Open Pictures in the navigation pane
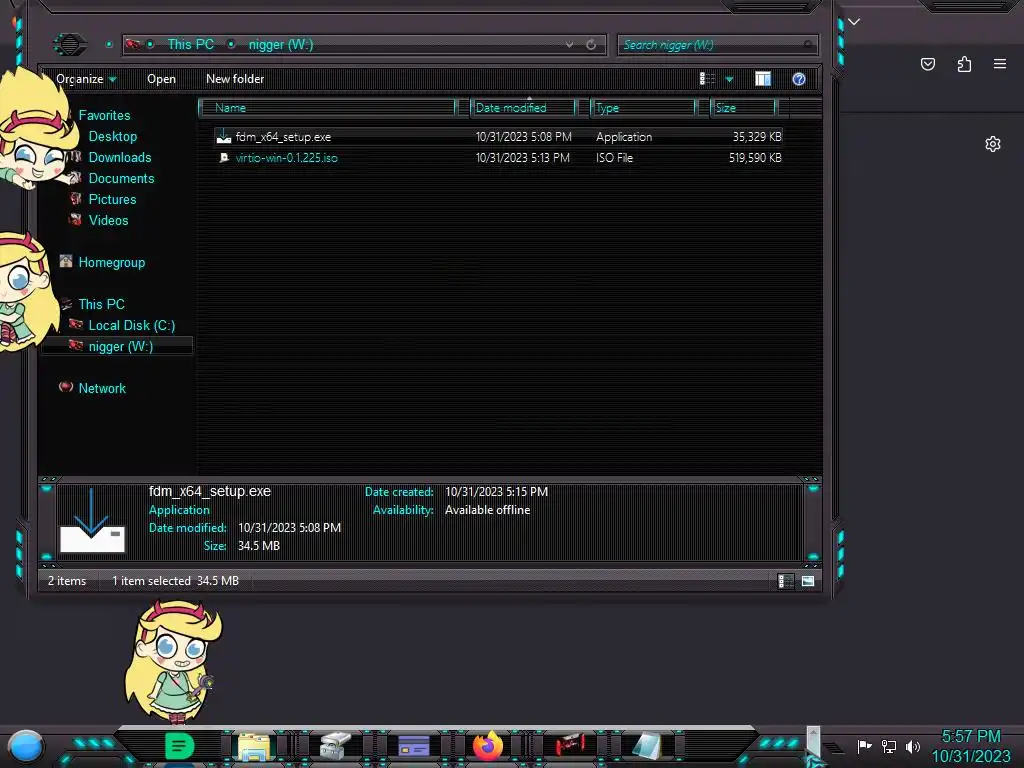The height and width of the screenshot is (768, 1024). pyautogui.click(x=112, y=199)
